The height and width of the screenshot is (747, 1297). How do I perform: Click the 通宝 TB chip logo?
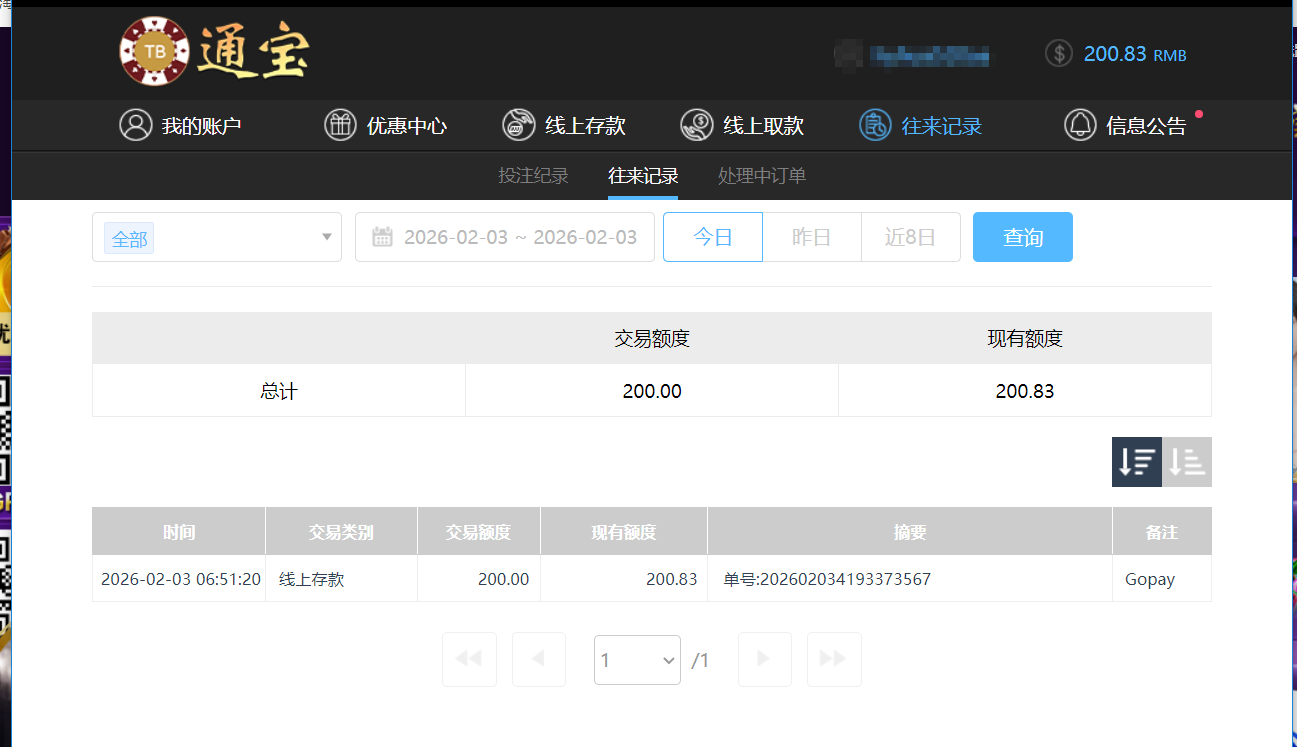155,51
